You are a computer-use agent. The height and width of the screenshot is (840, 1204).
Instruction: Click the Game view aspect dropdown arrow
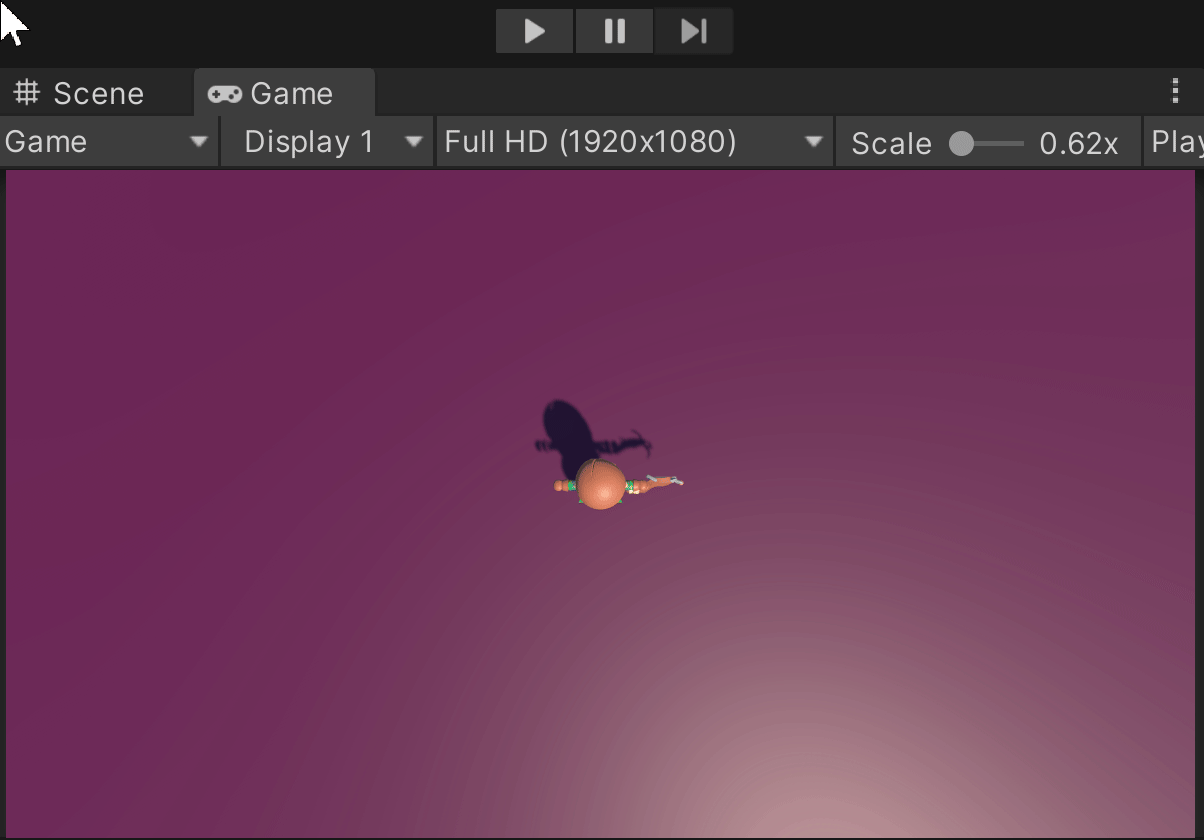[812, 141]
